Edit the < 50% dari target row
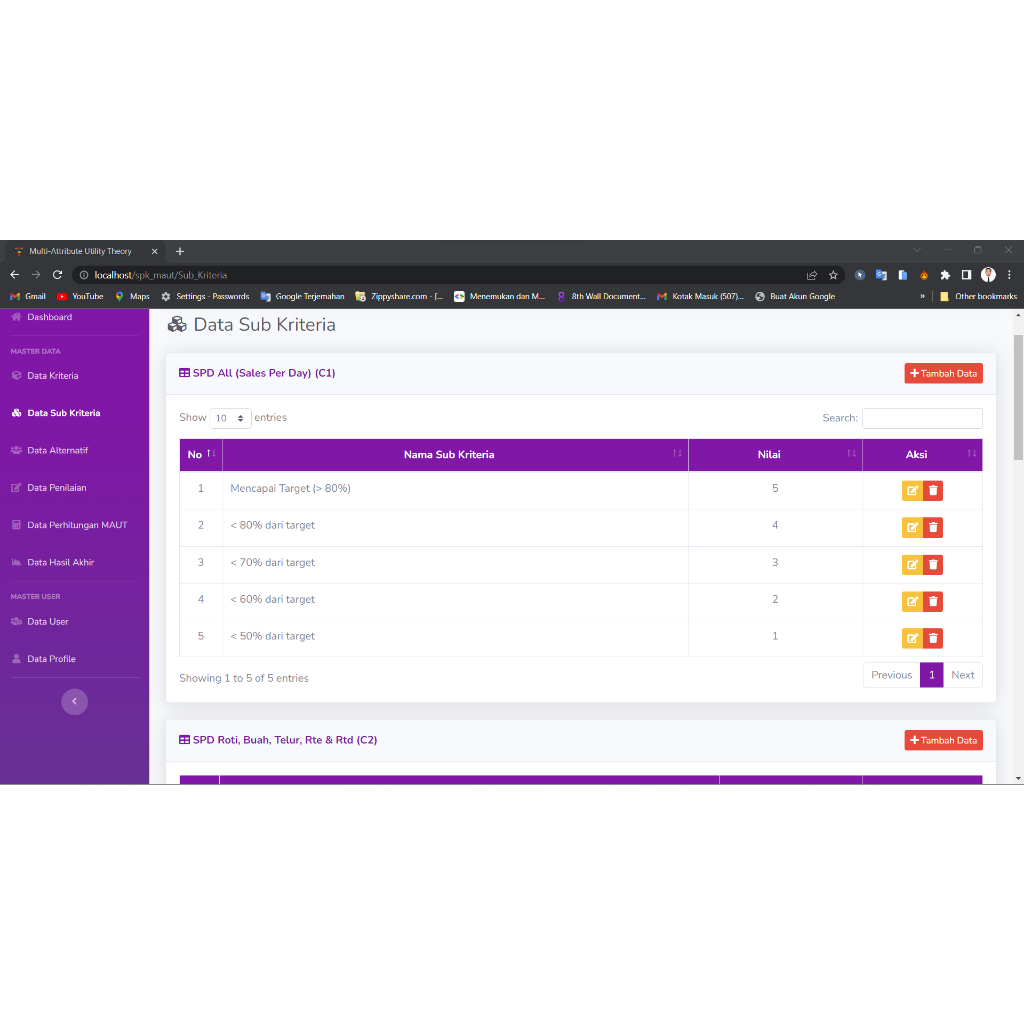 912,638
